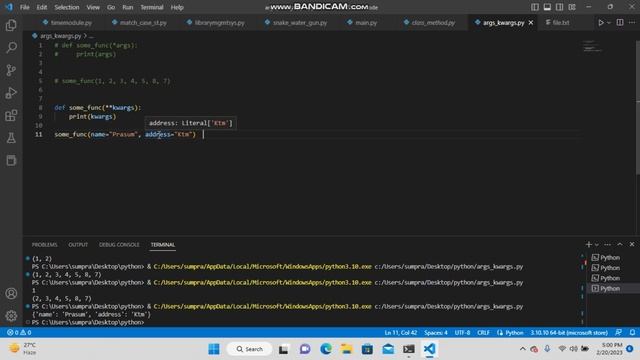The image size is (640, 360).
Task: Open the Source Control view
Action: pyautogui.click(x=11, y=70)
